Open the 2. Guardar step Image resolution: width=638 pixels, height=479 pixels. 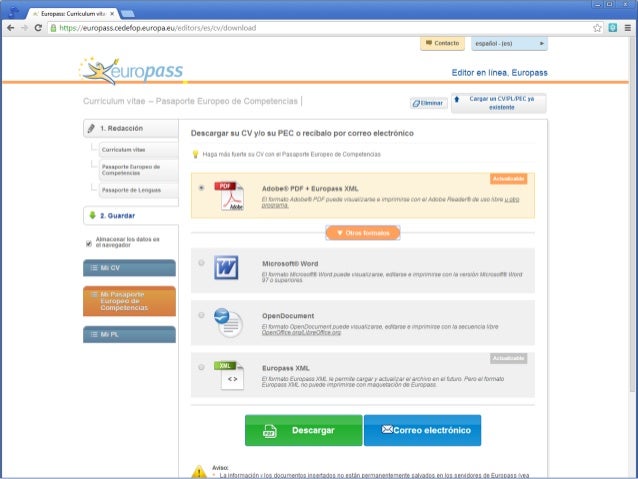(x=131, y=215)
